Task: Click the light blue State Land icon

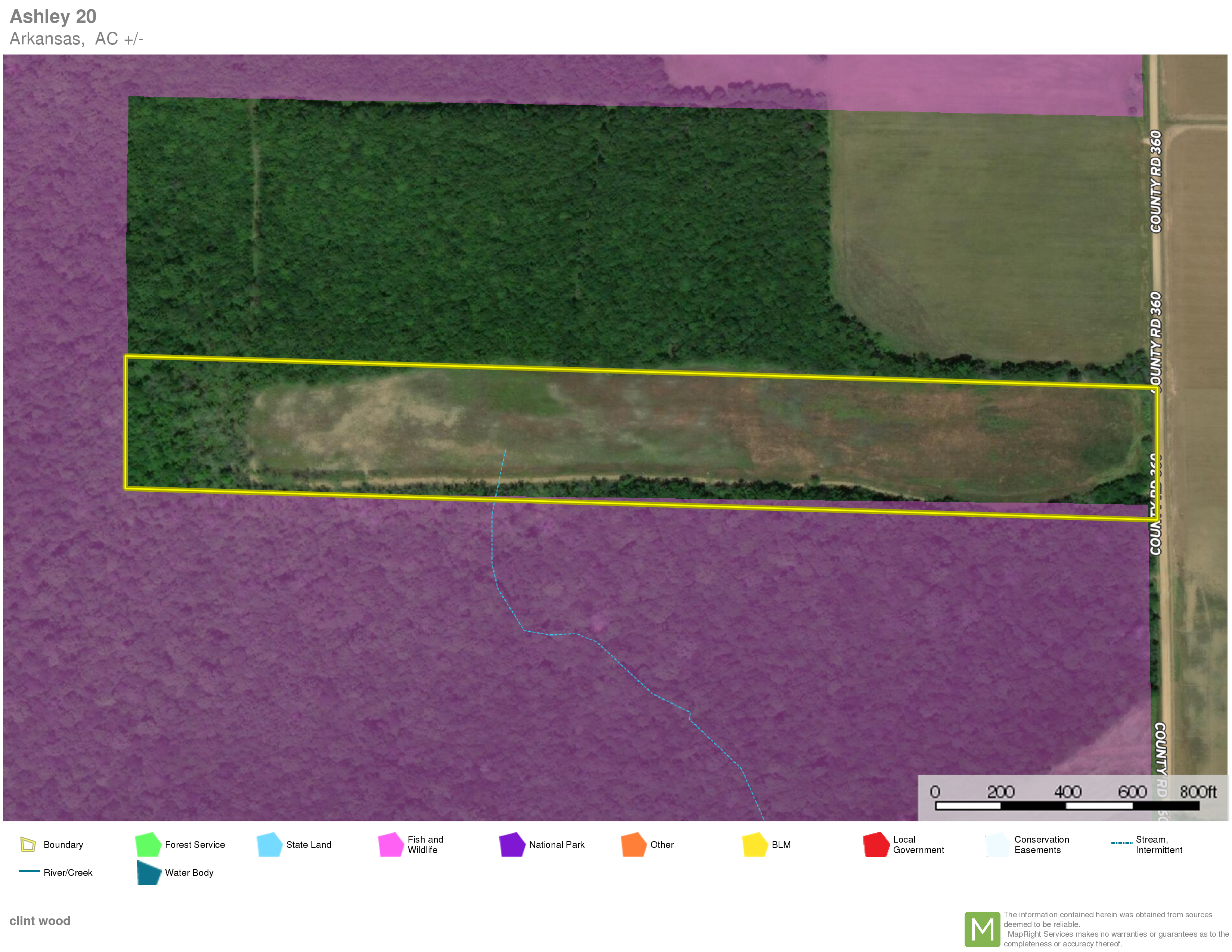Action: point(269,844)
